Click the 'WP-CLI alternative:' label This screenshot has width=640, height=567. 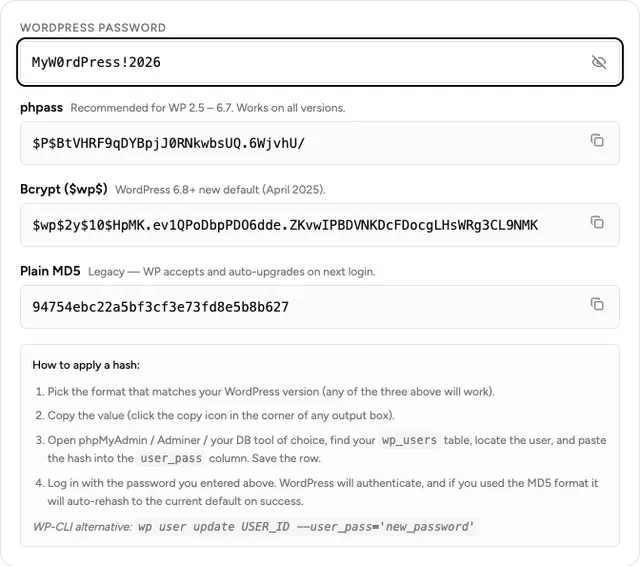[83, 527]
